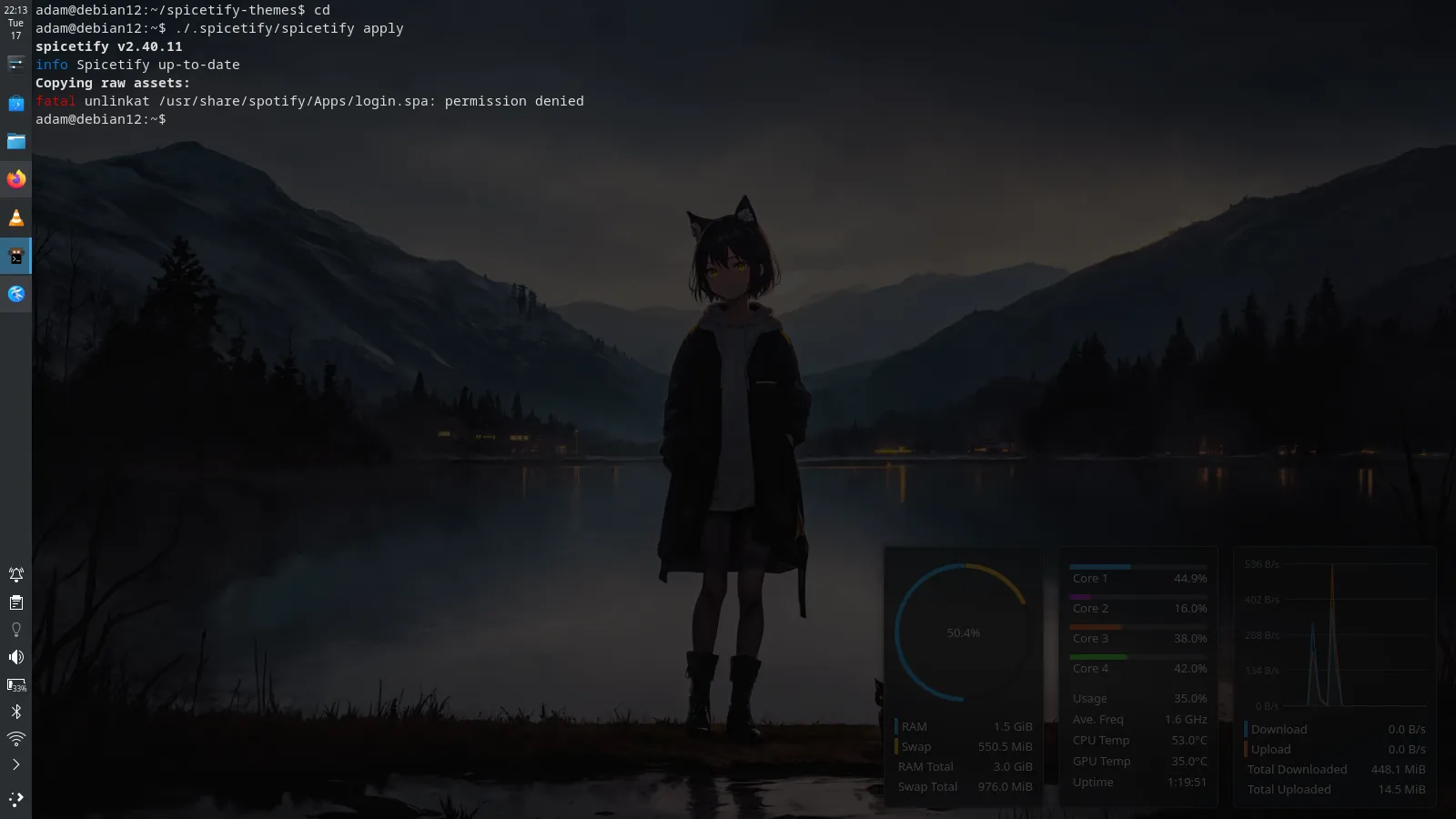Open the Bluetooth tray icon

point(15,712)
